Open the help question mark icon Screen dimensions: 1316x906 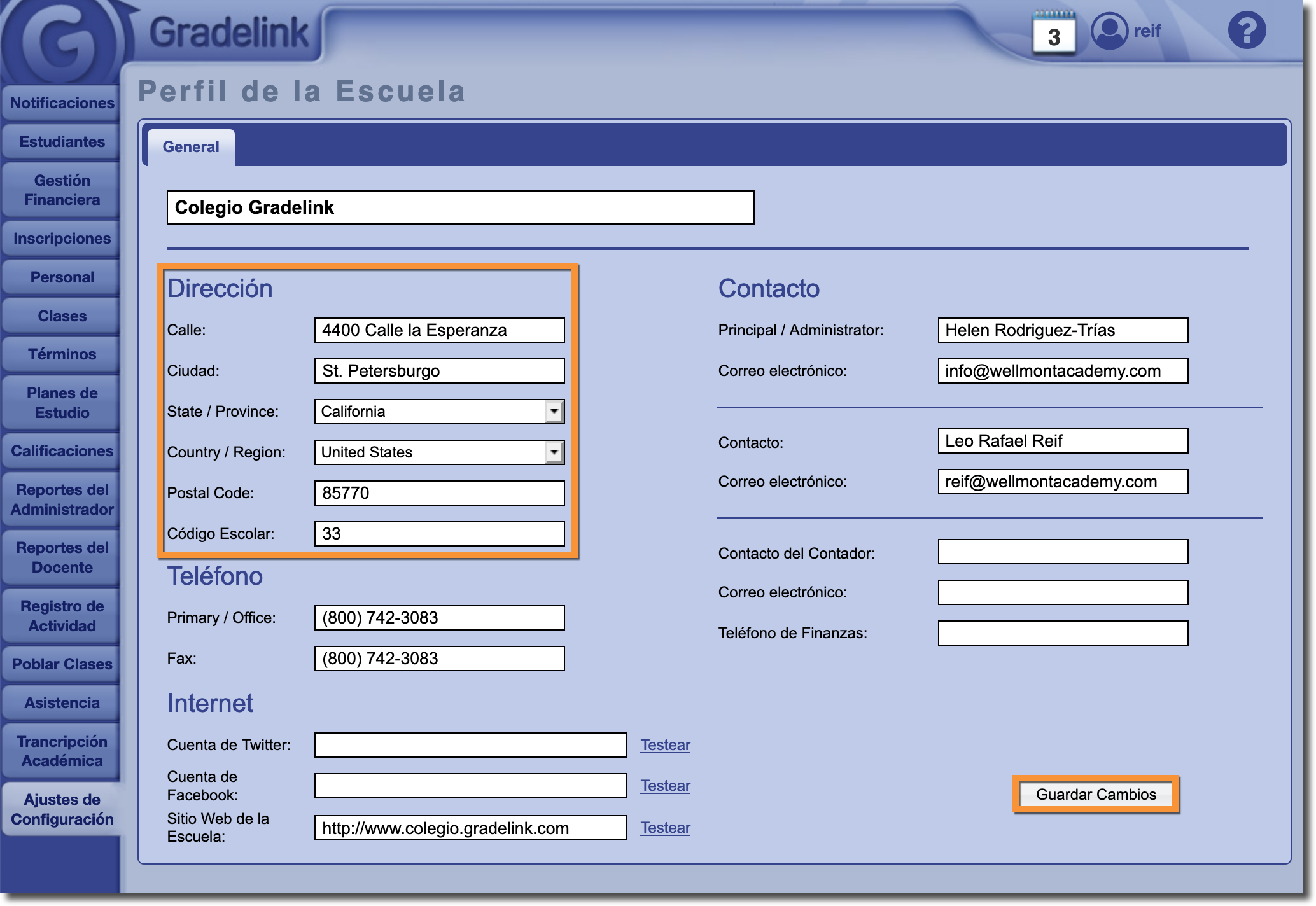click(1246, 31)
